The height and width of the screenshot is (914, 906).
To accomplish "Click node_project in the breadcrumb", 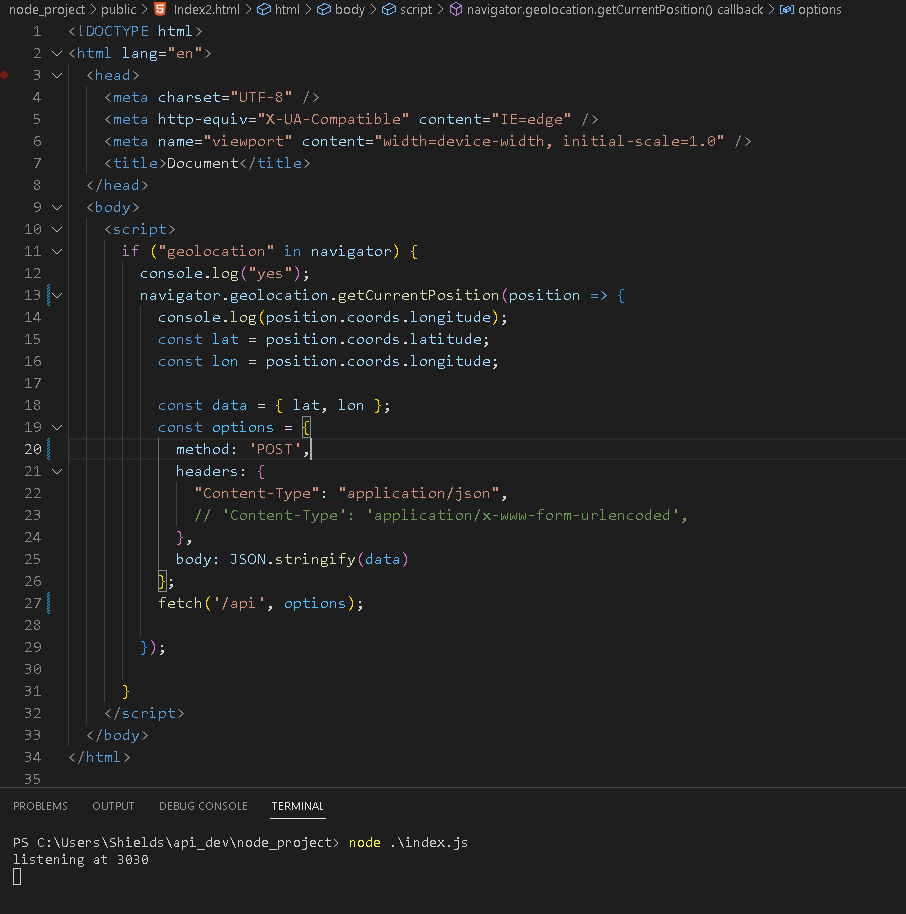I will point(47,10).
